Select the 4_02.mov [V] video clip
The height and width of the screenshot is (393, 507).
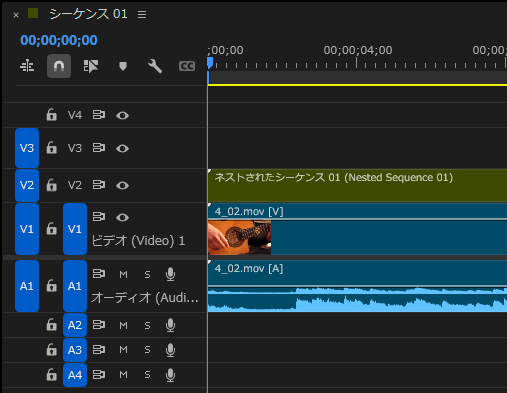pos(357,229)
